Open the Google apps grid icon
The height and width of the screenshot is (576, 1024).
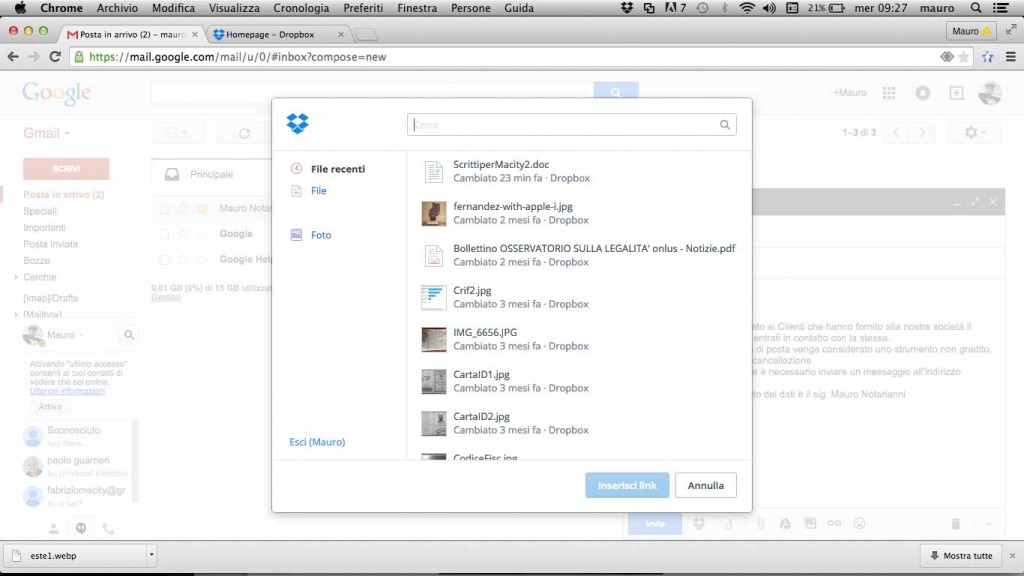tap(889, 93)
